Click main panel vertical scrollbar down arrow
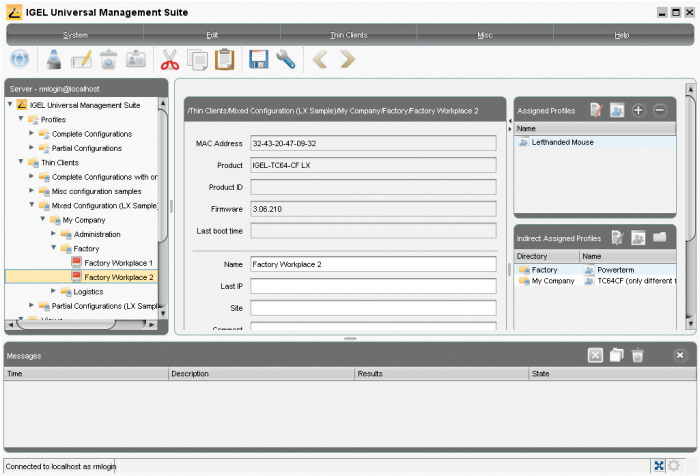Screen dimensions: 700x476 690,323
